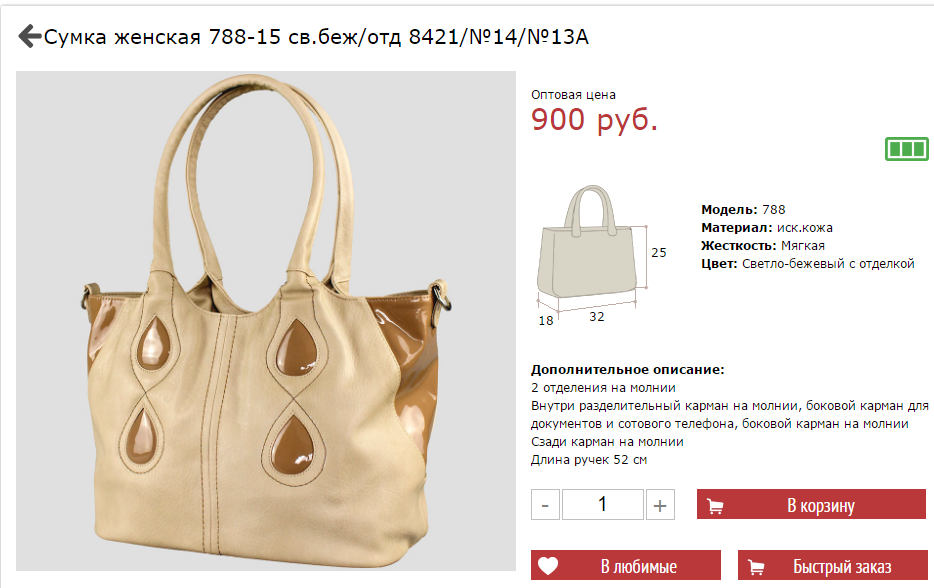
Task: Click the heart icon in В любимые
Action: click(x=548, y=565)
